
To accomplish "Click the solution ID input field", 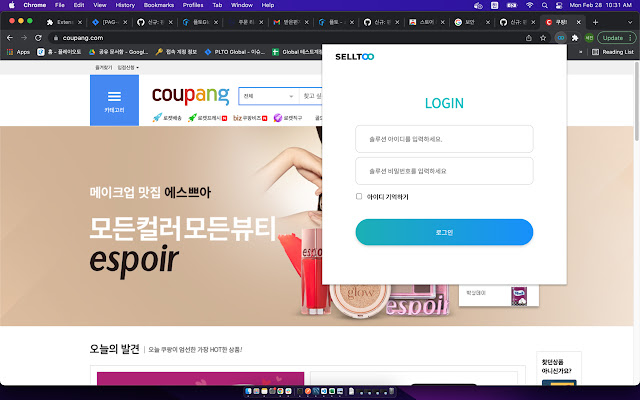I will coord(444,139).
